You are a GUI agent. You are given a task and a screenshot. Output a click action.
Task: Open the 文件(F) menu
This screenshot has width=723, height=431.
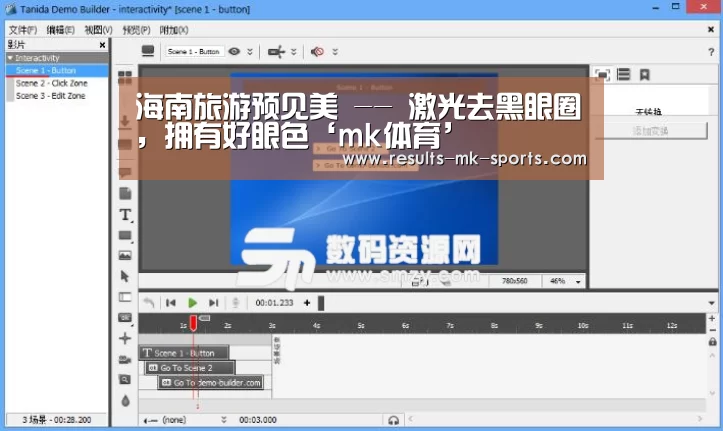click(x=23, y=30)
